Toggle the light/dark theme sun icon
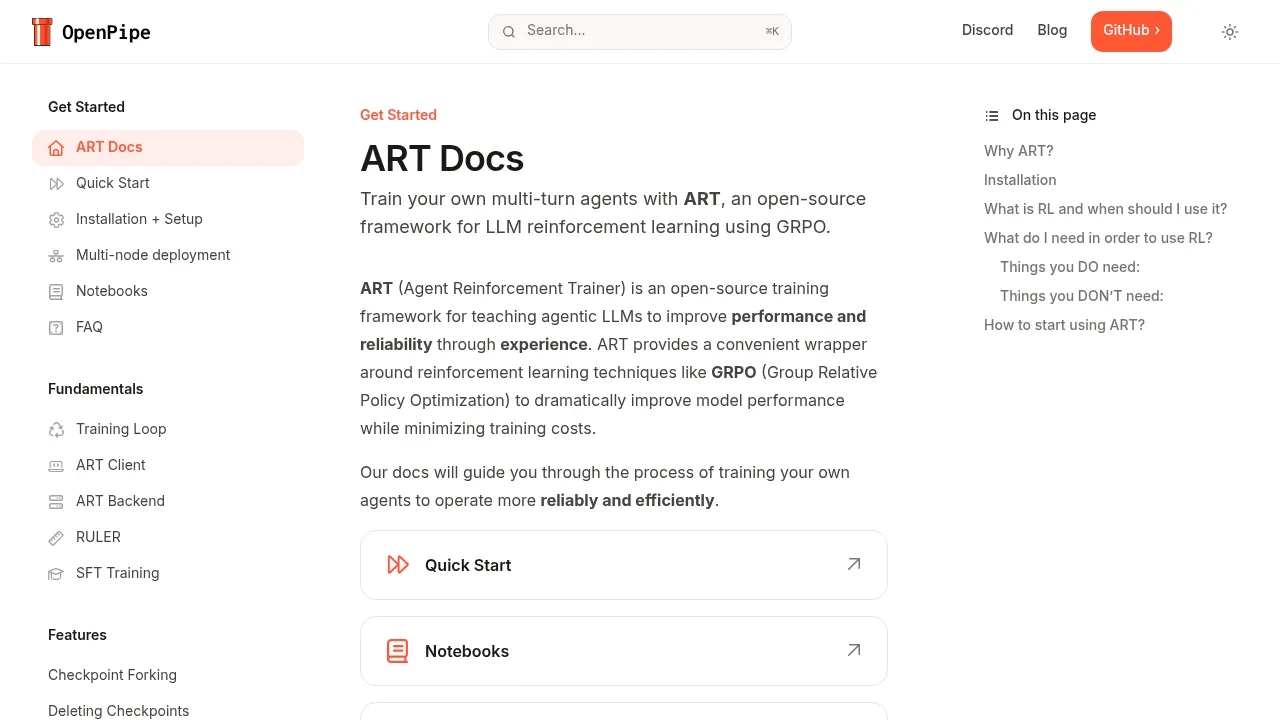The height and width of the screenshot is (720, 1280). click(1230, 32)
